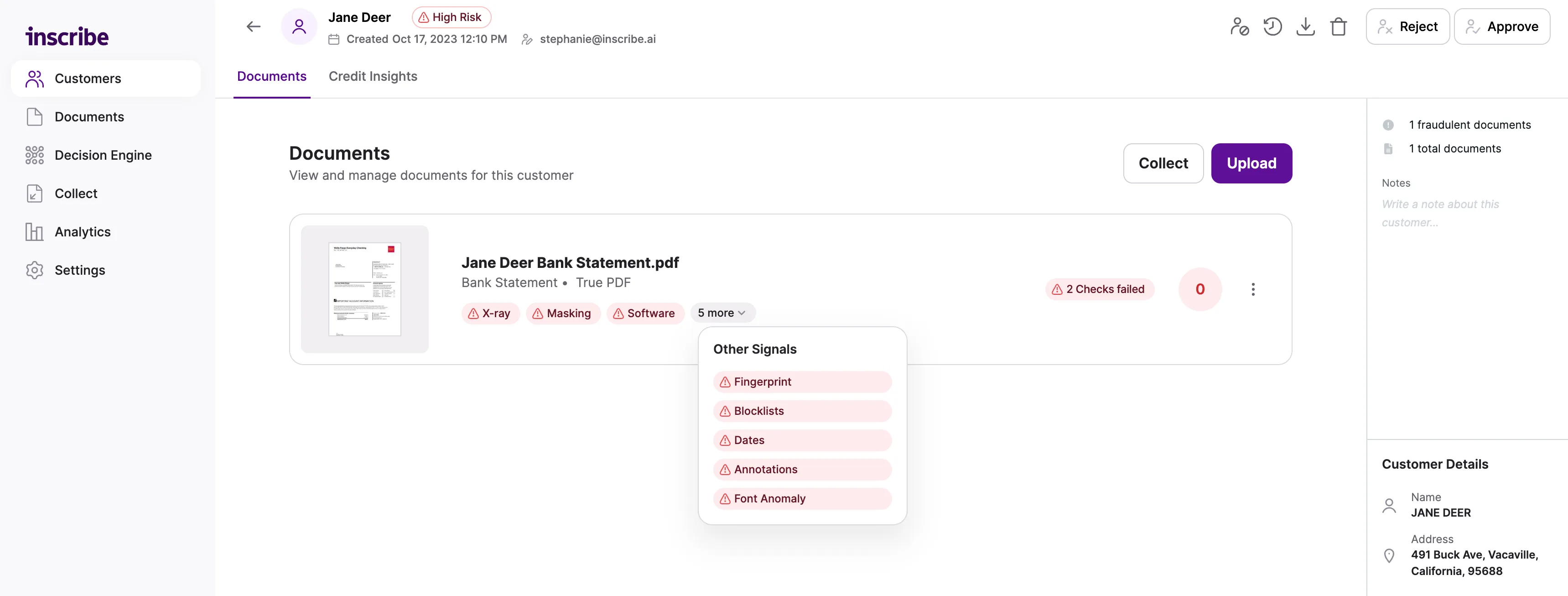
Task: Open the Collect section in sidebar
Action: 75,193
